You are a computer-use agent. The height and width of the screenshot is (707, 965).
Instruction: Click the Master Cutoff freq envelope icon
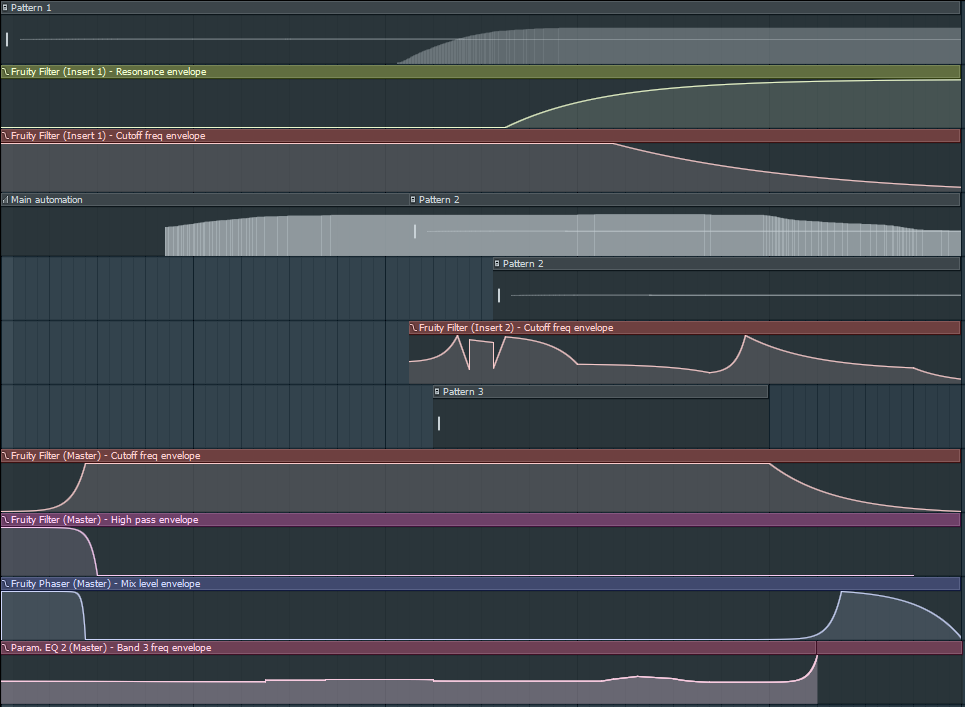pos(5,456)
